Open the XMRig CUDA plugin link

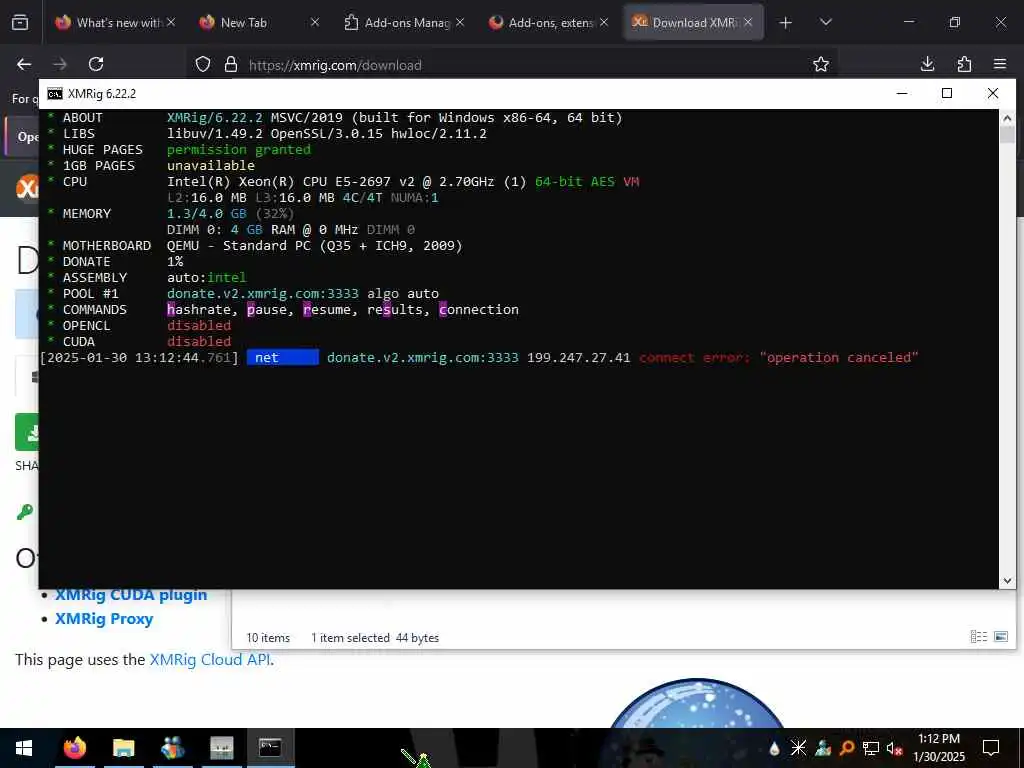131,595
